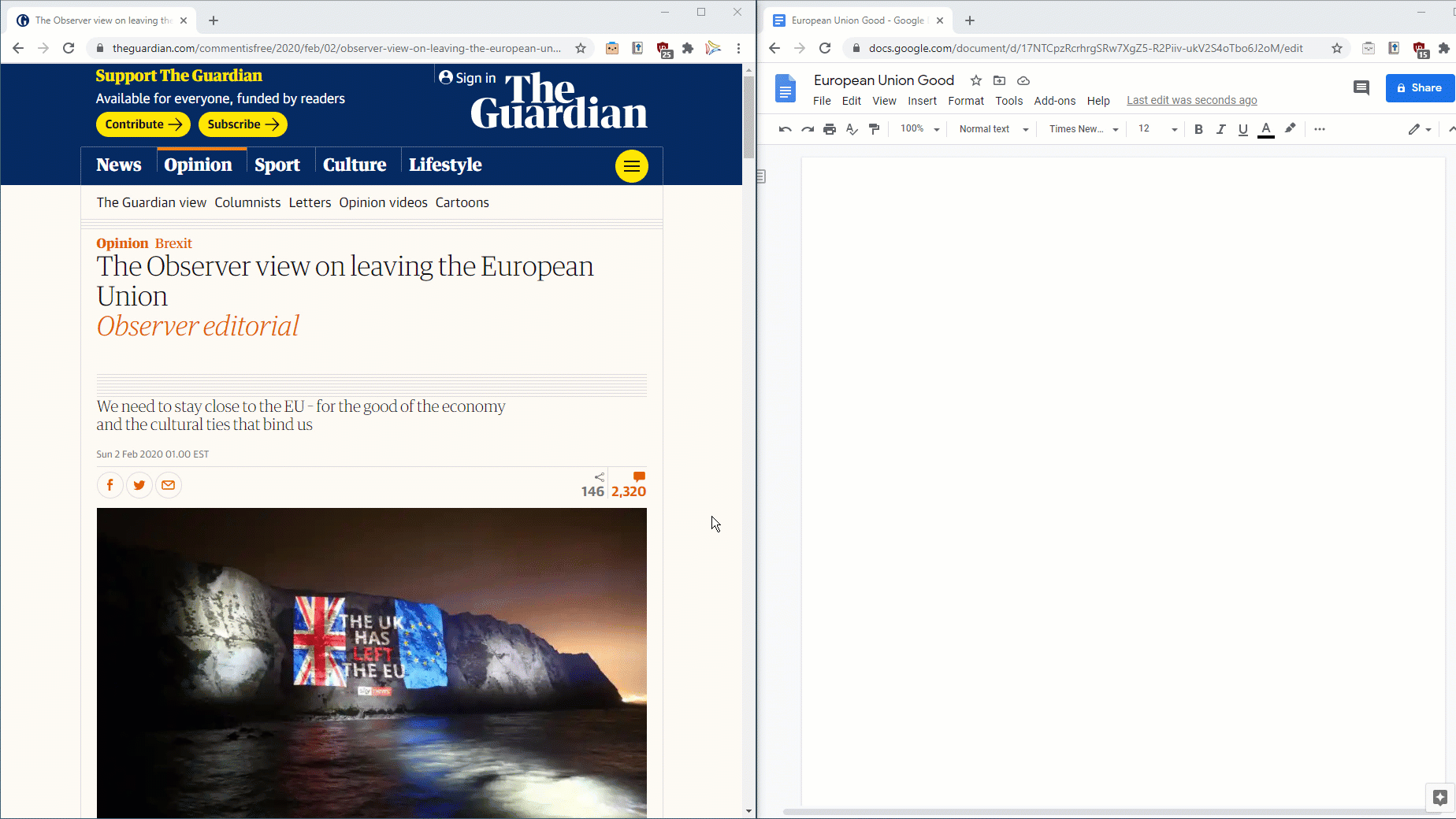The image size is (1456, 819).
Task: Open the Times New font dropdown
Action: [x=1084, y=129]
